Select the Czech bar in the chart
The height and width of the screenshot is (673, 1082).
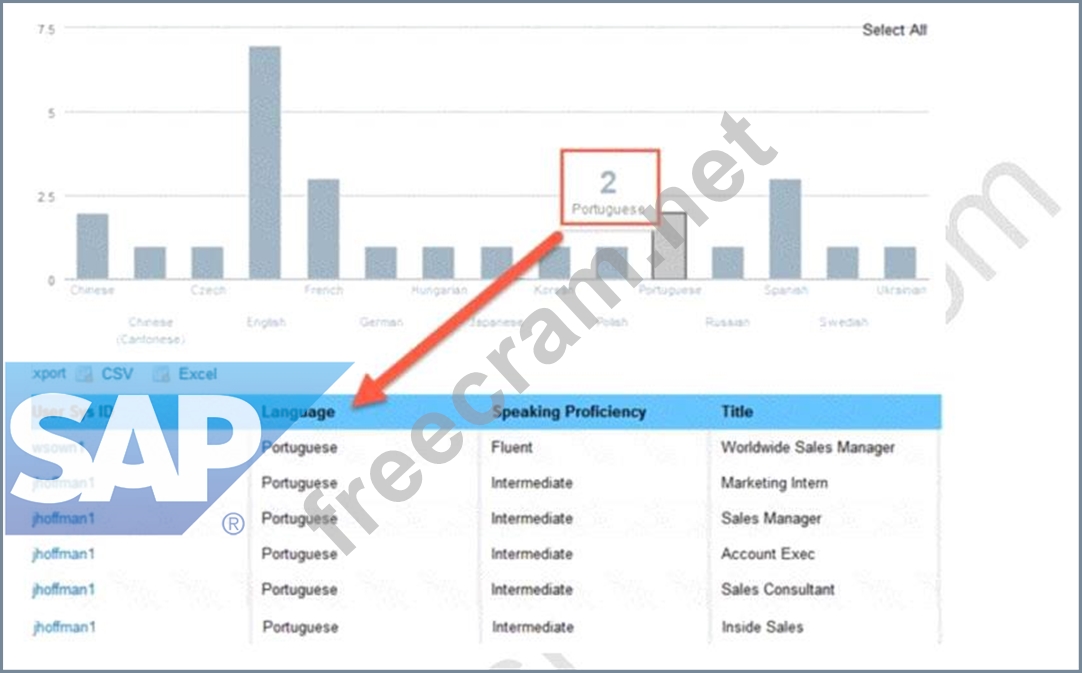tap(207, 263)
